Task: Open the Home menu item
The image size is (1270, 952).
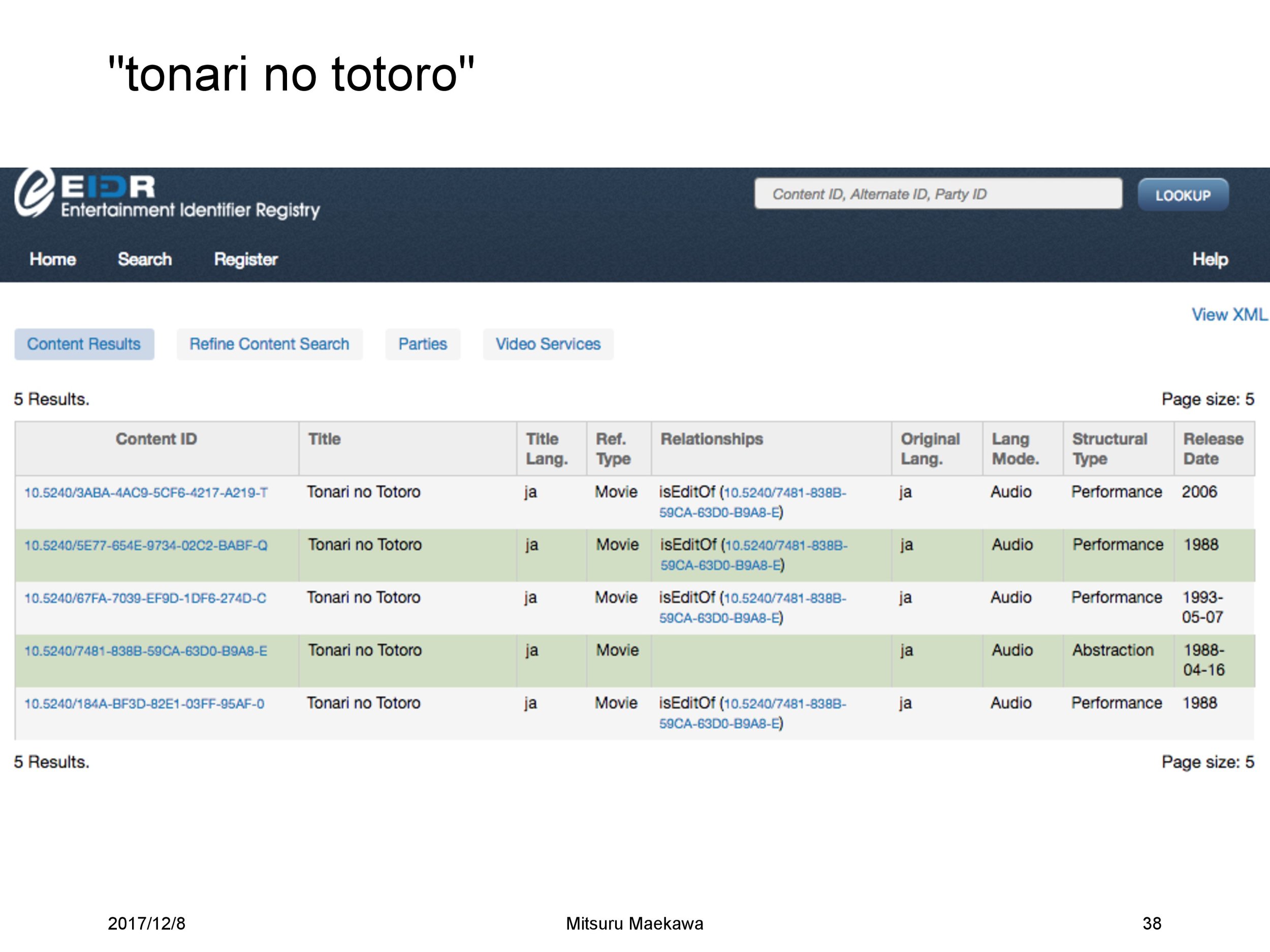Action: [53, 259]
